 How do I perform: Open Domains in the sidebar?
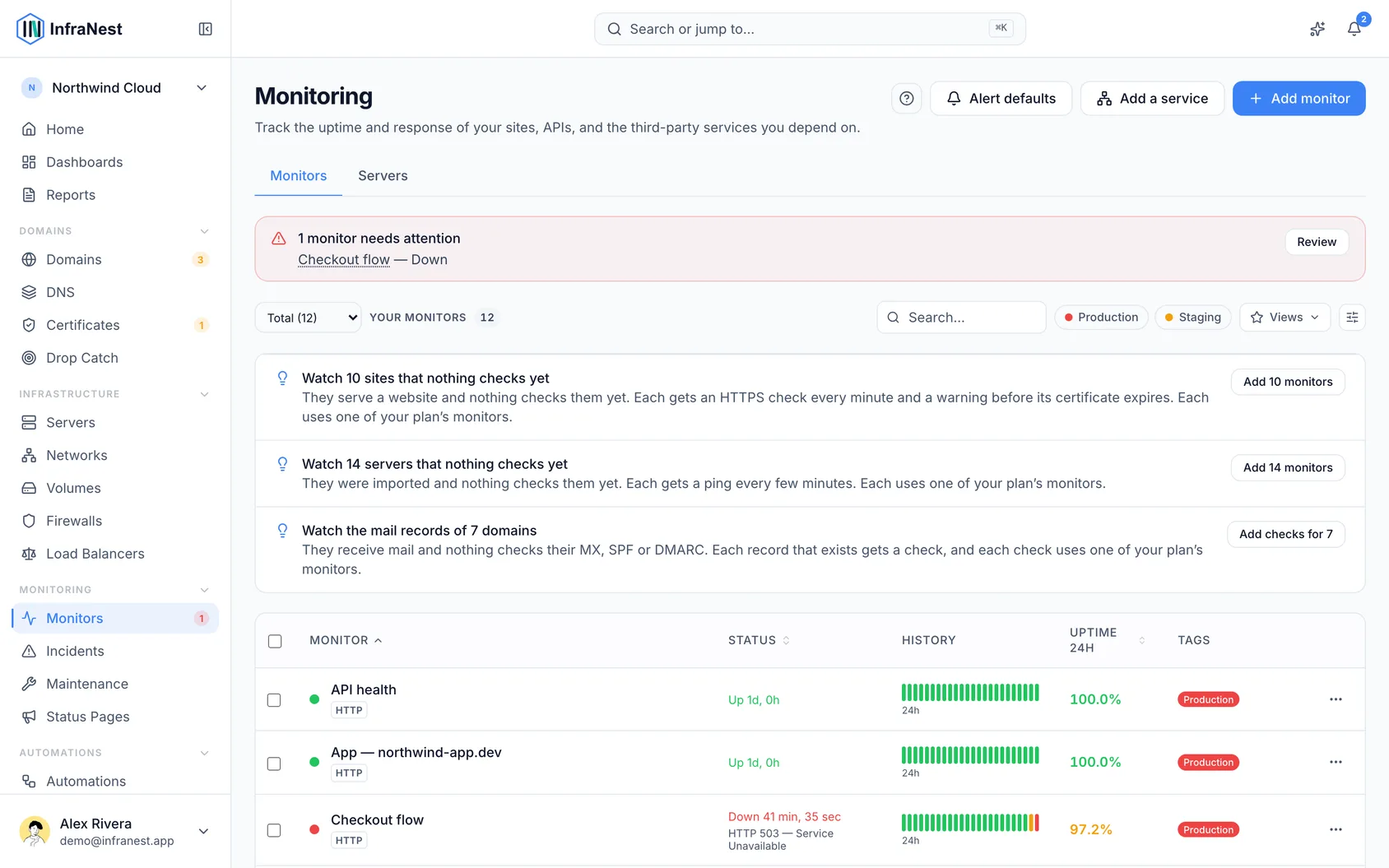115,259
